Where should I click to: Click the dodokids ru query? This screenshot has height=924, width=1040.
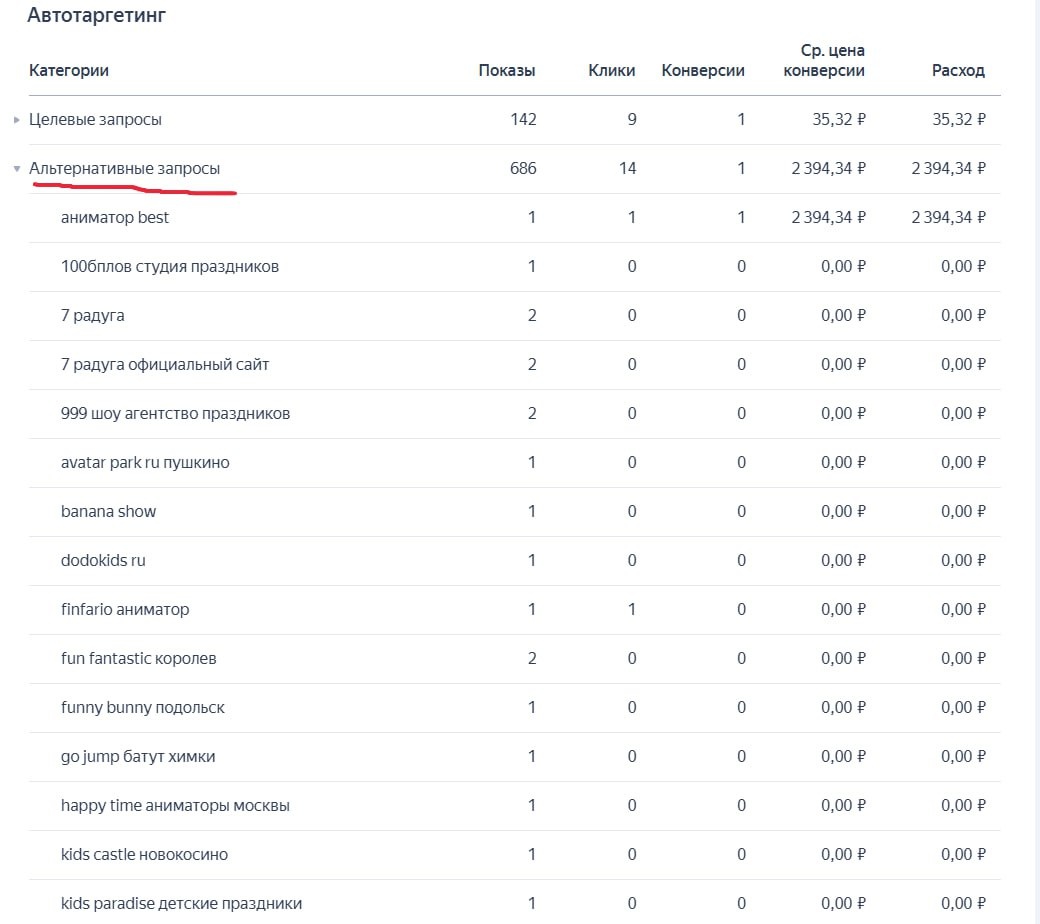(103, 561)
